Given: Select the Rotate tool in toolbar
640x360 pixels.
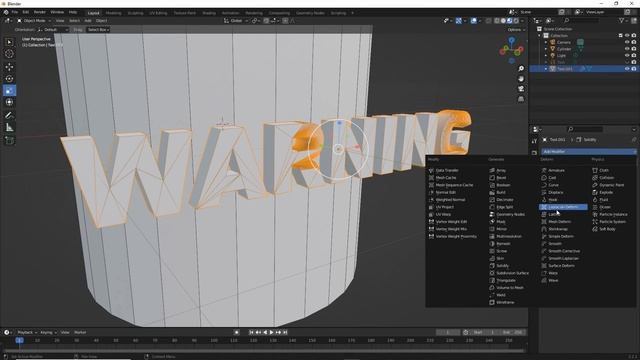Looking at the screenshot, I should click(x=9, y=79).
